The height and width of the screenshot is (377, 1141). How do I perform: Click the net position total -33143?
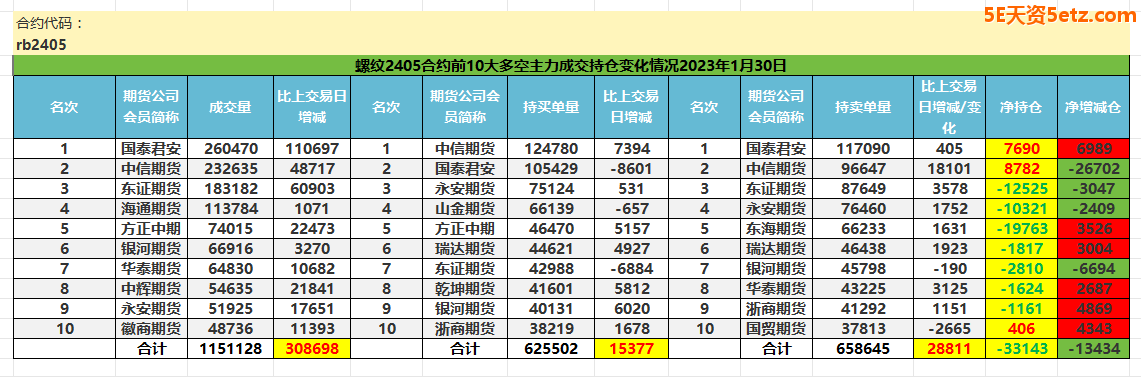tap(1021, 349)
